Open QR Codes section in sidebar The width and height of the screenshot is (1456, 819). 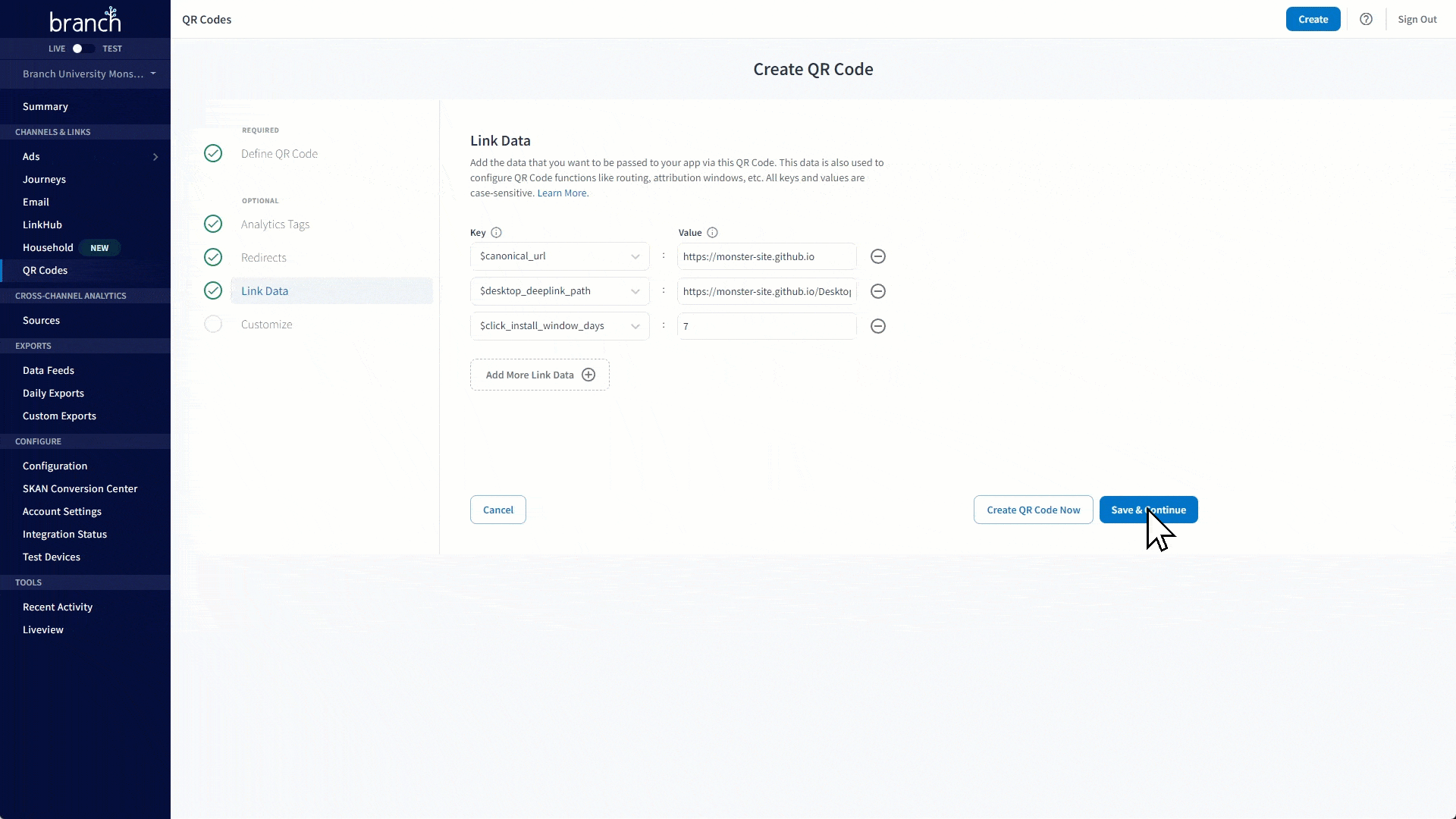45,270
